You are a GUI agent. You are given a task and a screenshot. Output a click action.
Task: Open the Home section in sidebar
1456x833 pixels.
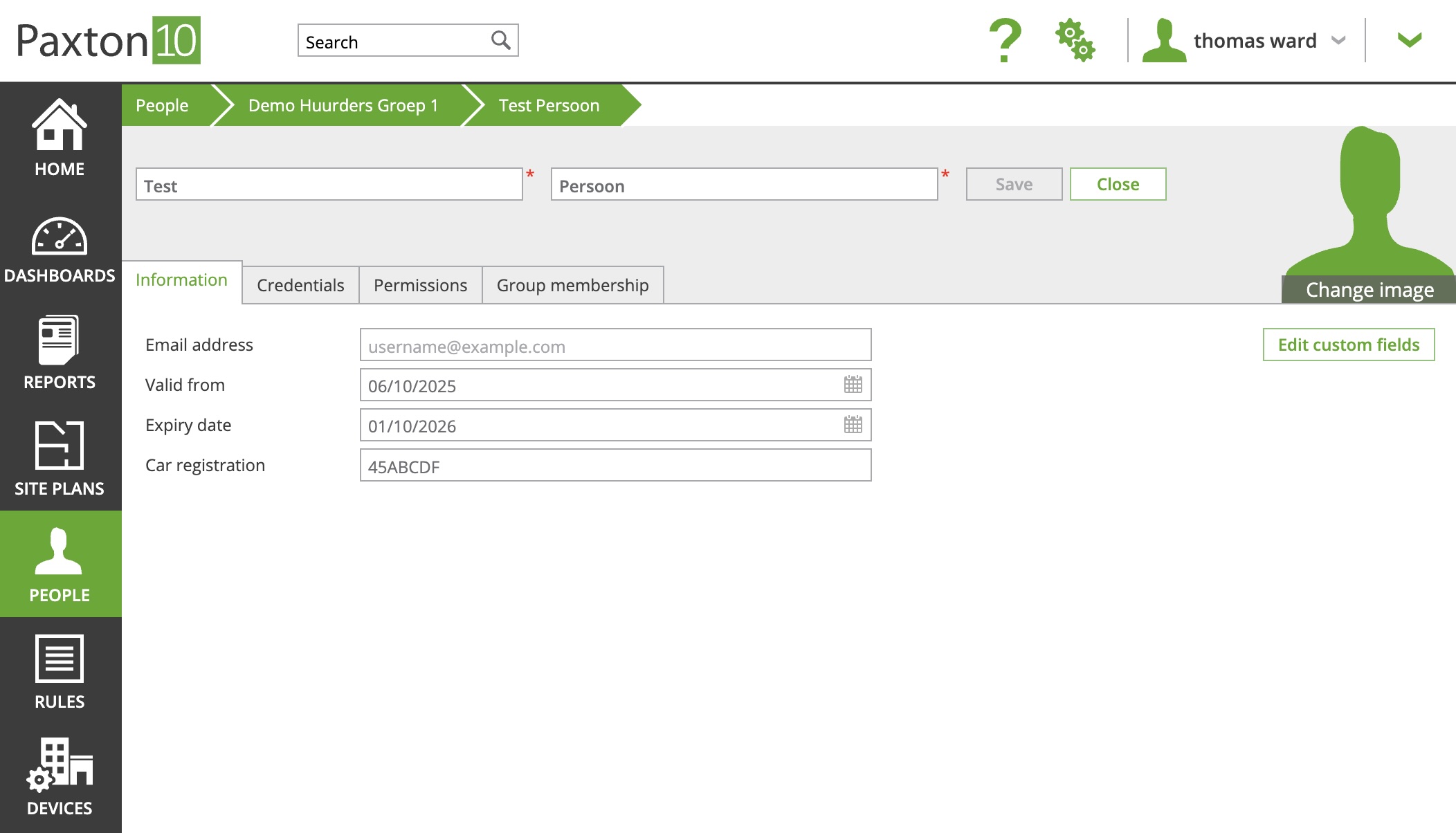point(60,138)
